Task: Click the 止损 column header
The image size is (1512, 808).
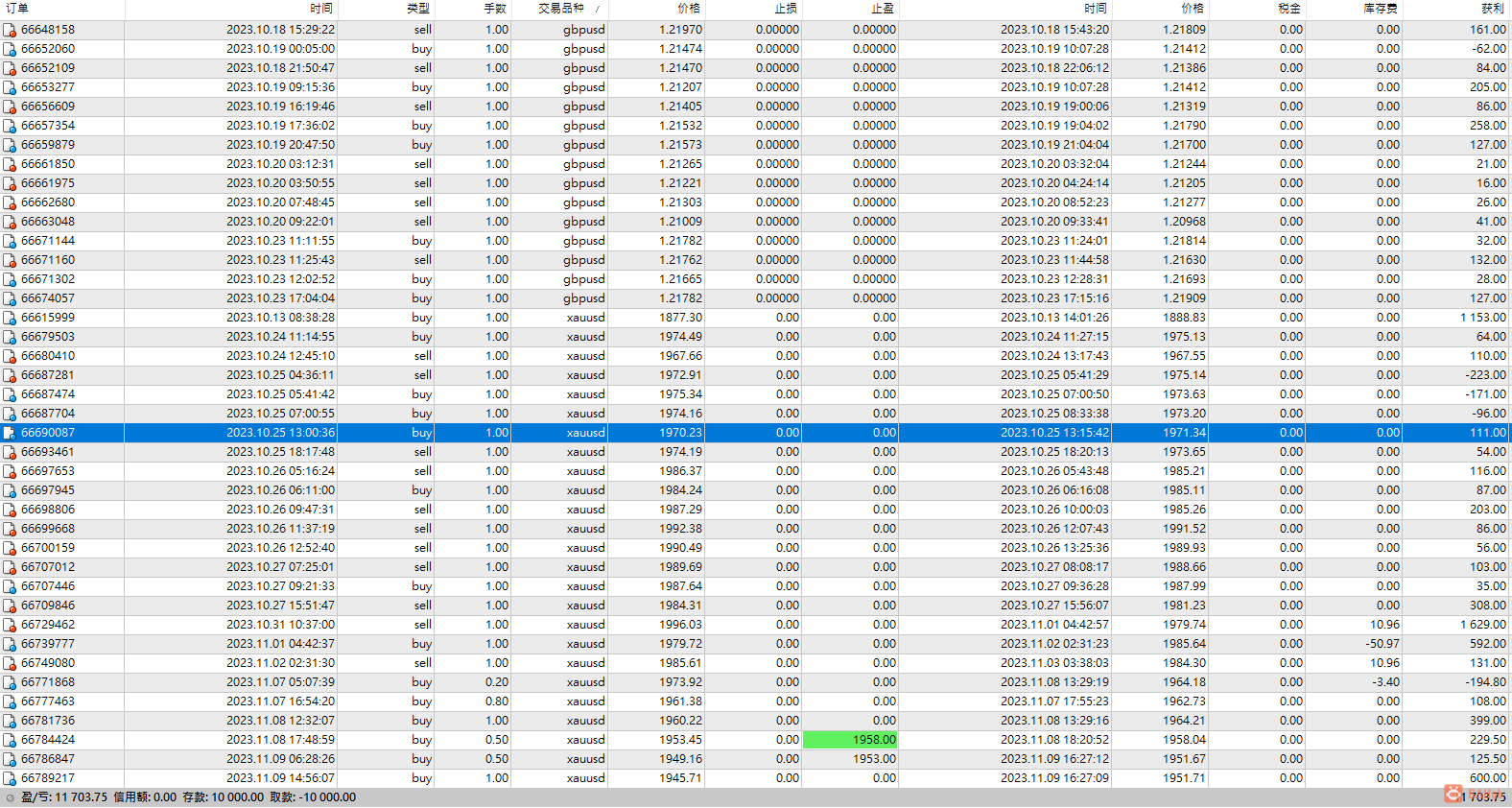Action: click(x=787, y=9)
